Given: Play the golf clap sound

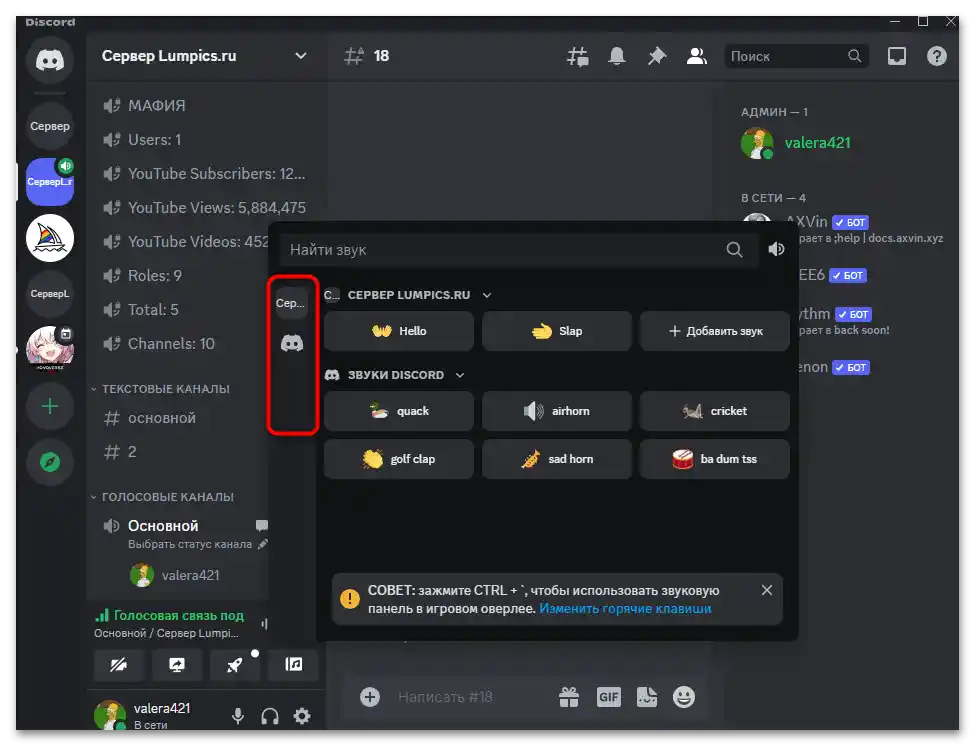Looking at the screenshot, I should click(x=399, y=459).
